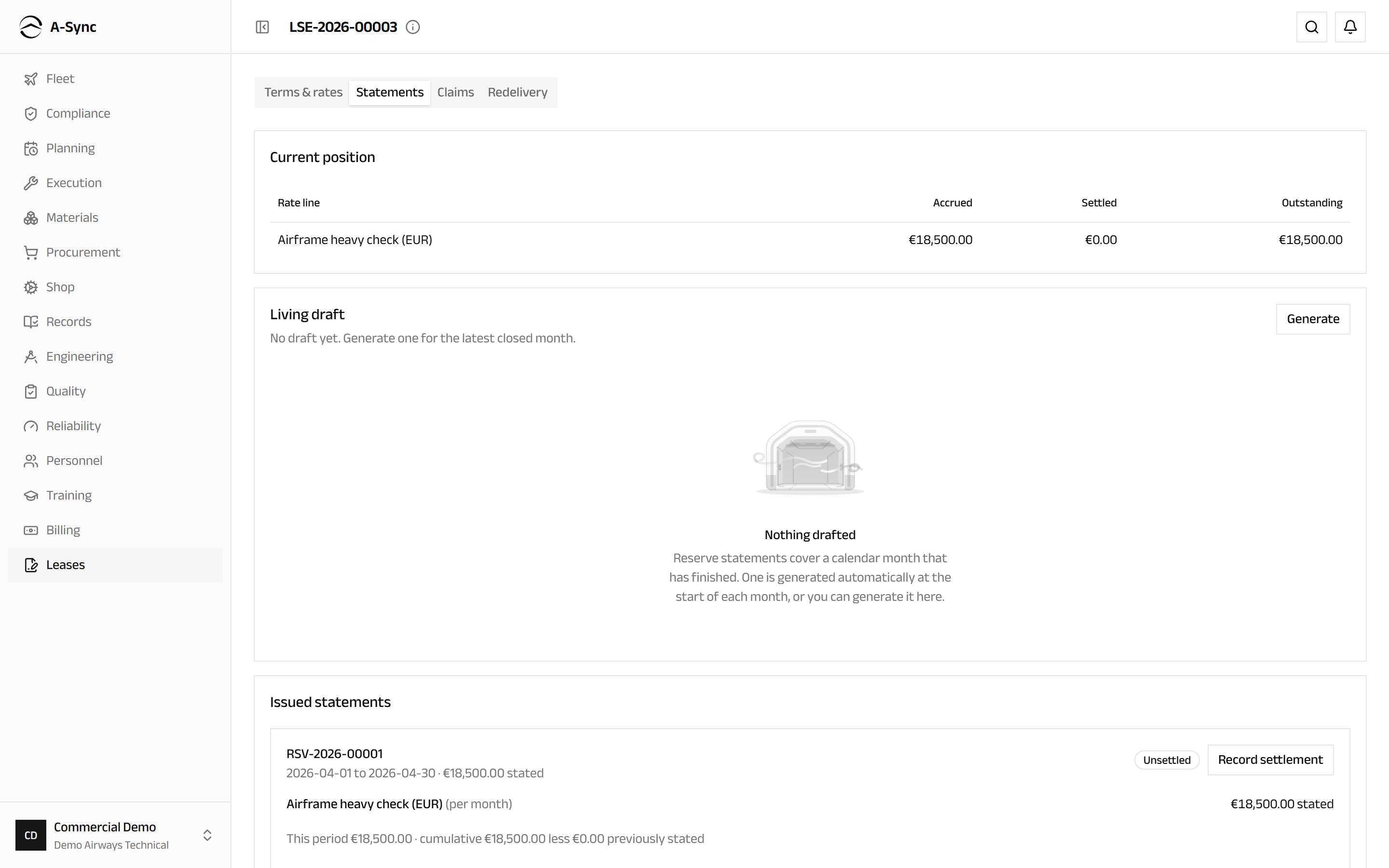Open Training via the graduation cap icon
The width and height of the screenshot is (1389, 868).
(30, 495)
